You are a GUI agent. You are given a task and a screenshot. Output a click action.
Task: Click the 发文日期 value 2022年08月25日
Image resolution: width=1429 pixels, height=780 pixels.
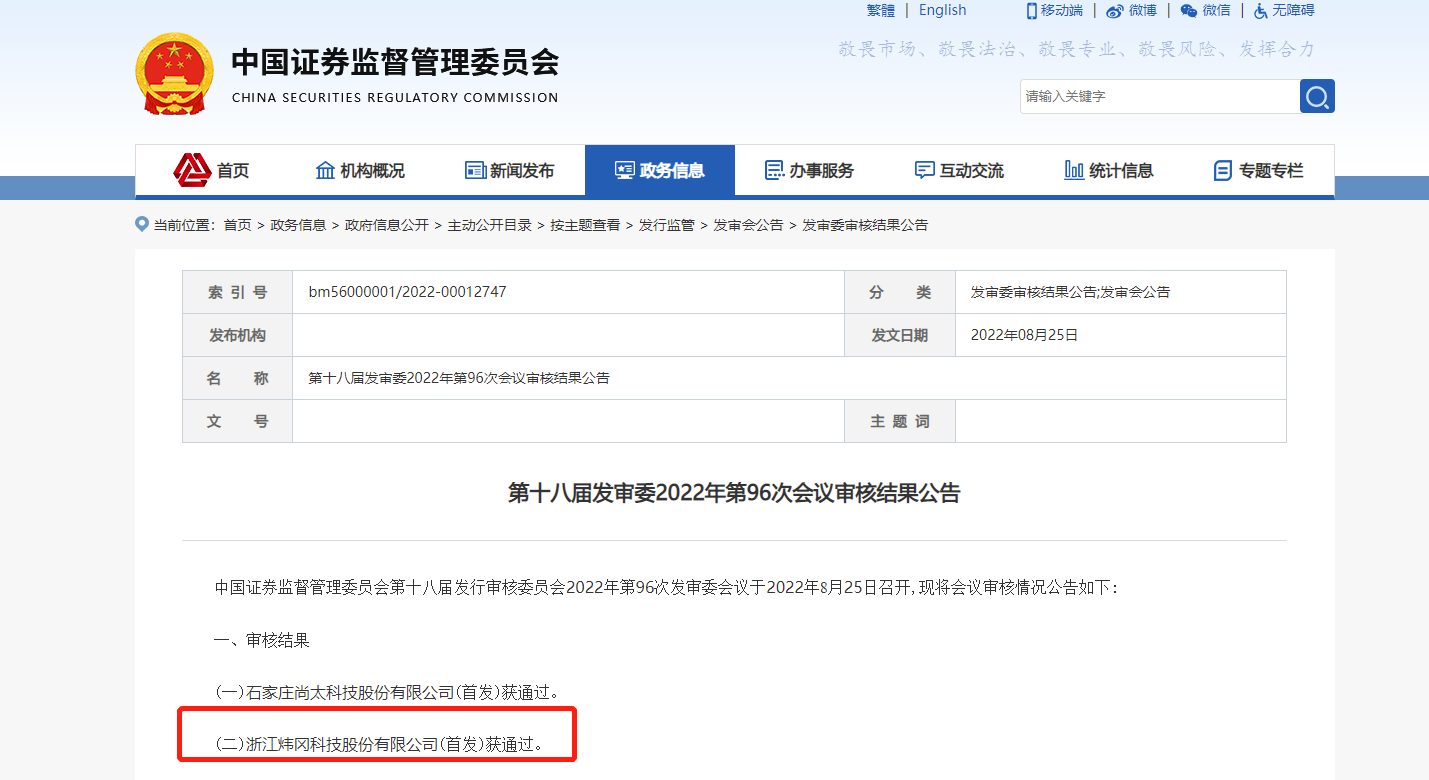[1025, 335]
